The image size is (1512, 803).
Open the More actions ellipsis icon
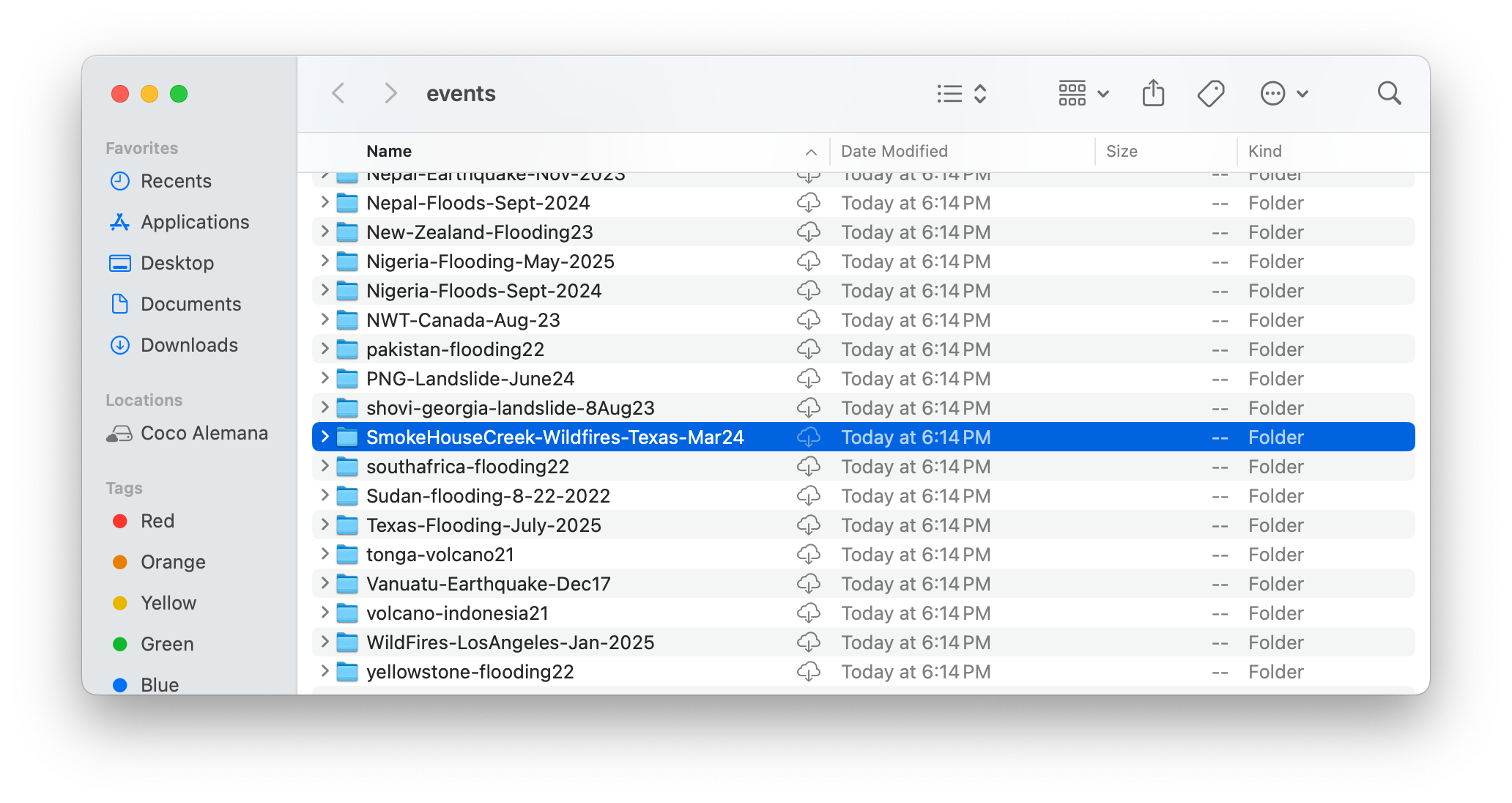click(x=1274, y=93)
